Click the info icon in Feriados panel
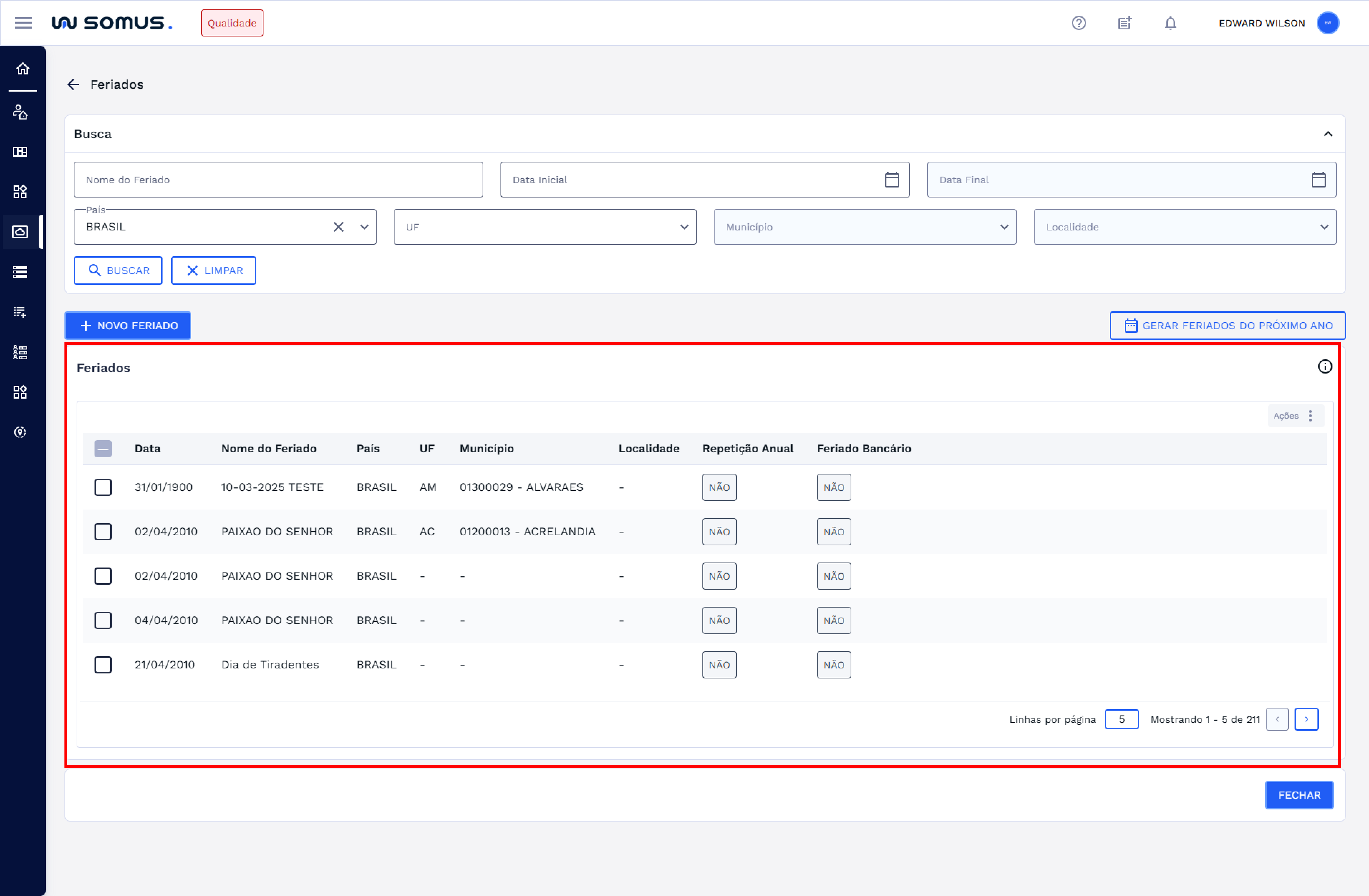The width and height of the screenshot is (1369, 896). click(1325, 367)
